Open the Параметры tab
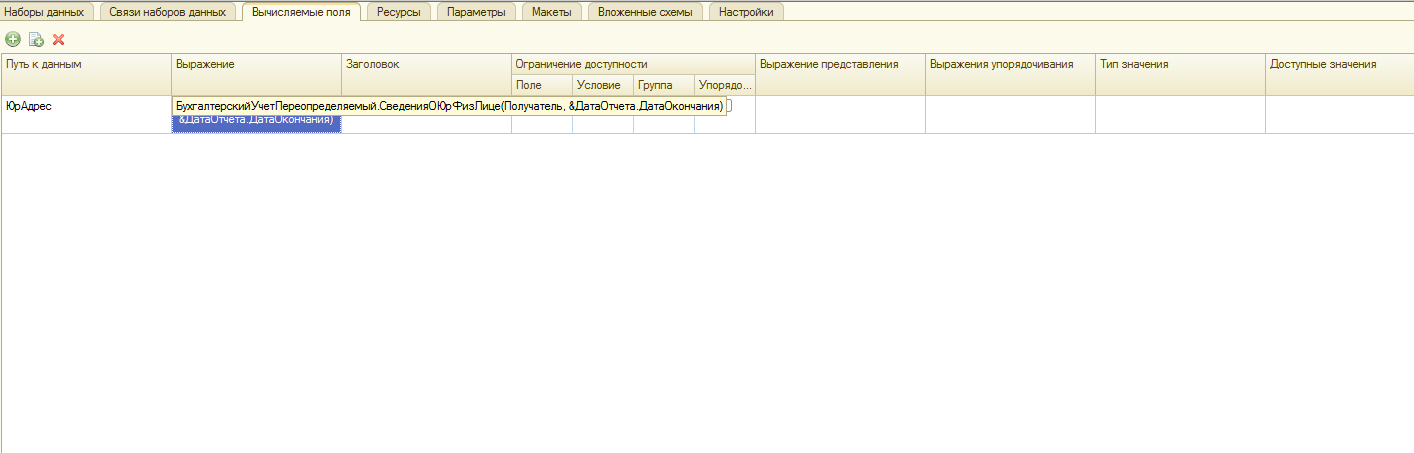 click(477, 11)
